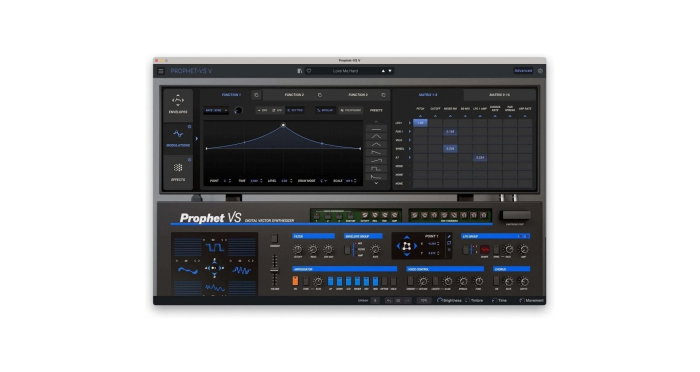Viewport: 700px width, 372px height.
Task: Click the red LFO waveform shape display
Action: pos(484,250)
